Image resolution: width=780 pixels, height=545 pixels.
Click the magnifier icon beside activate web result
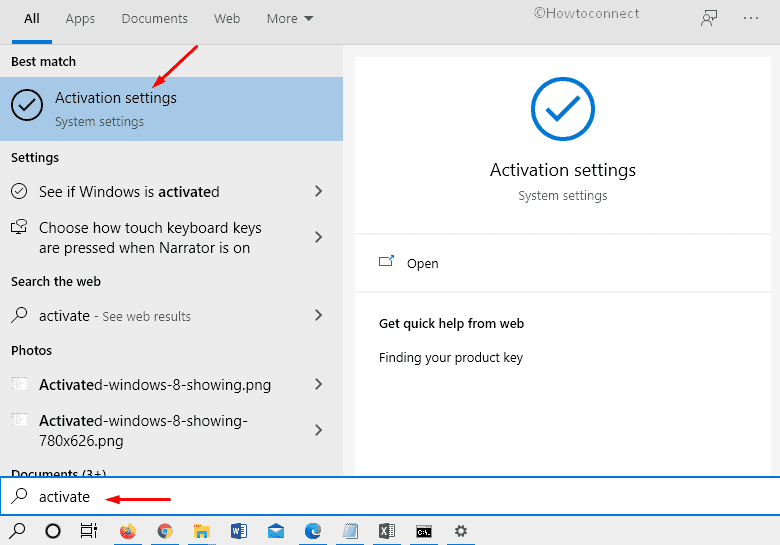(19, 315)
